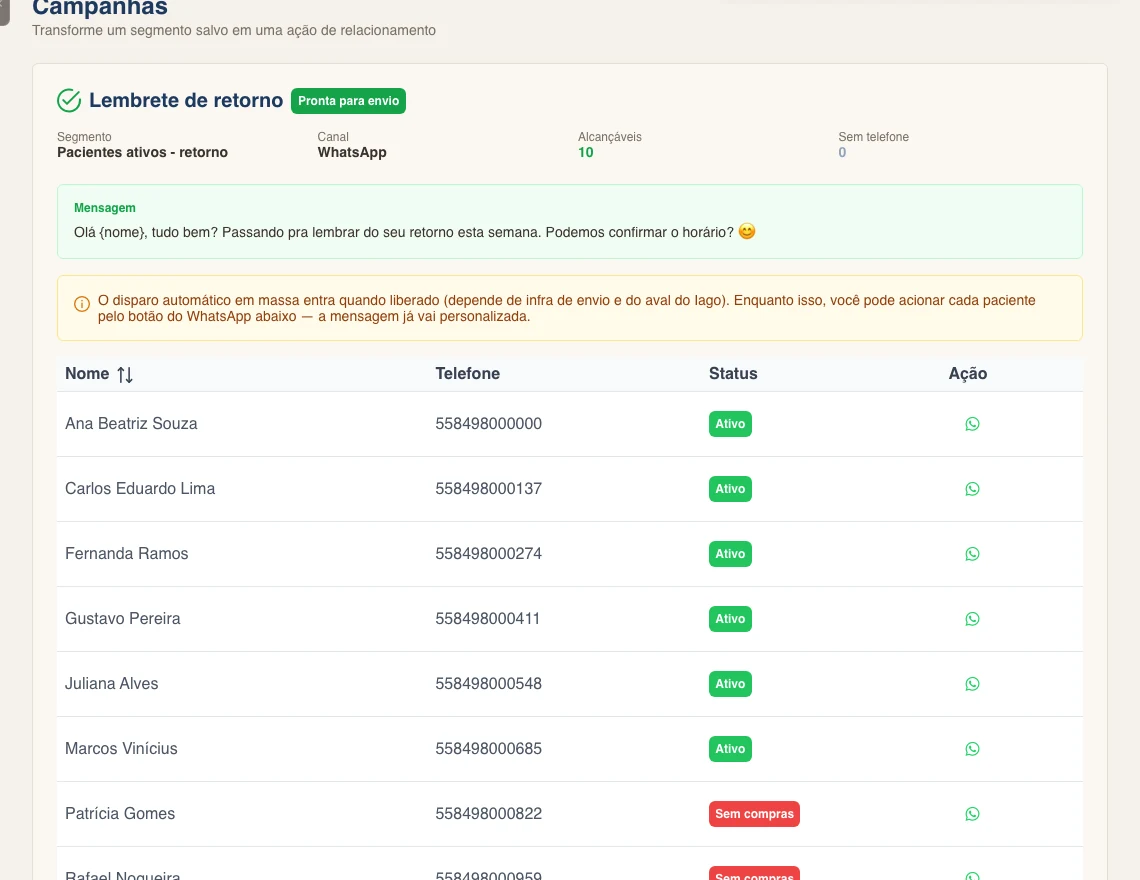Click phone number 558498000274
This screenshot has height=880, width=1140.
[x=489, y=553]
